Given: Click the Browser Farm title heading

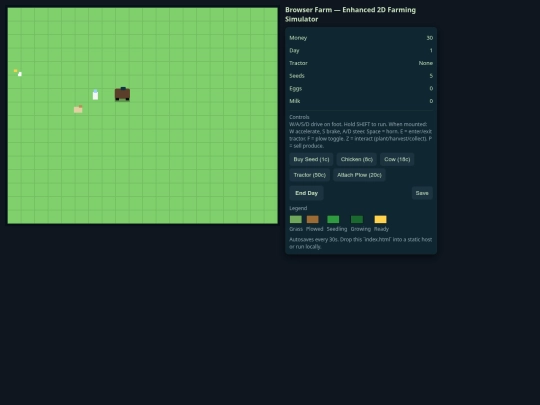Looking at the screenshot, I should [350, 14].
